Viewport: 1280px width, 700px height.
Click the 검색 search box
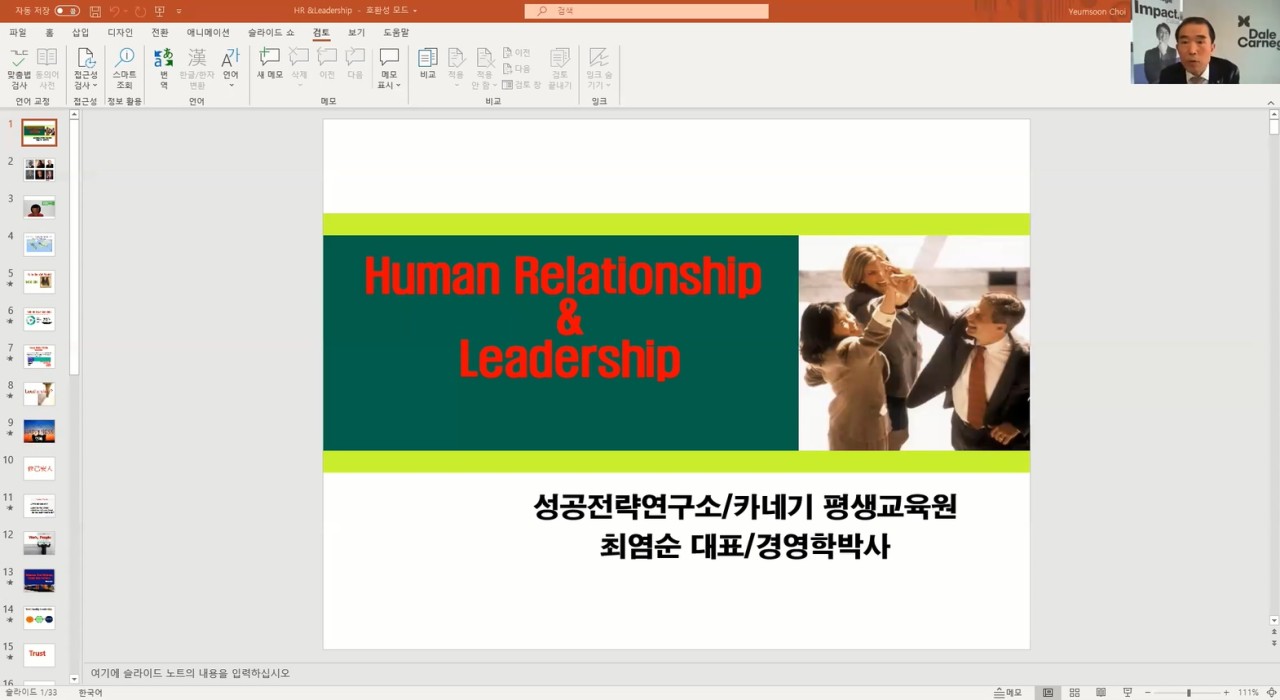[647, 11]
